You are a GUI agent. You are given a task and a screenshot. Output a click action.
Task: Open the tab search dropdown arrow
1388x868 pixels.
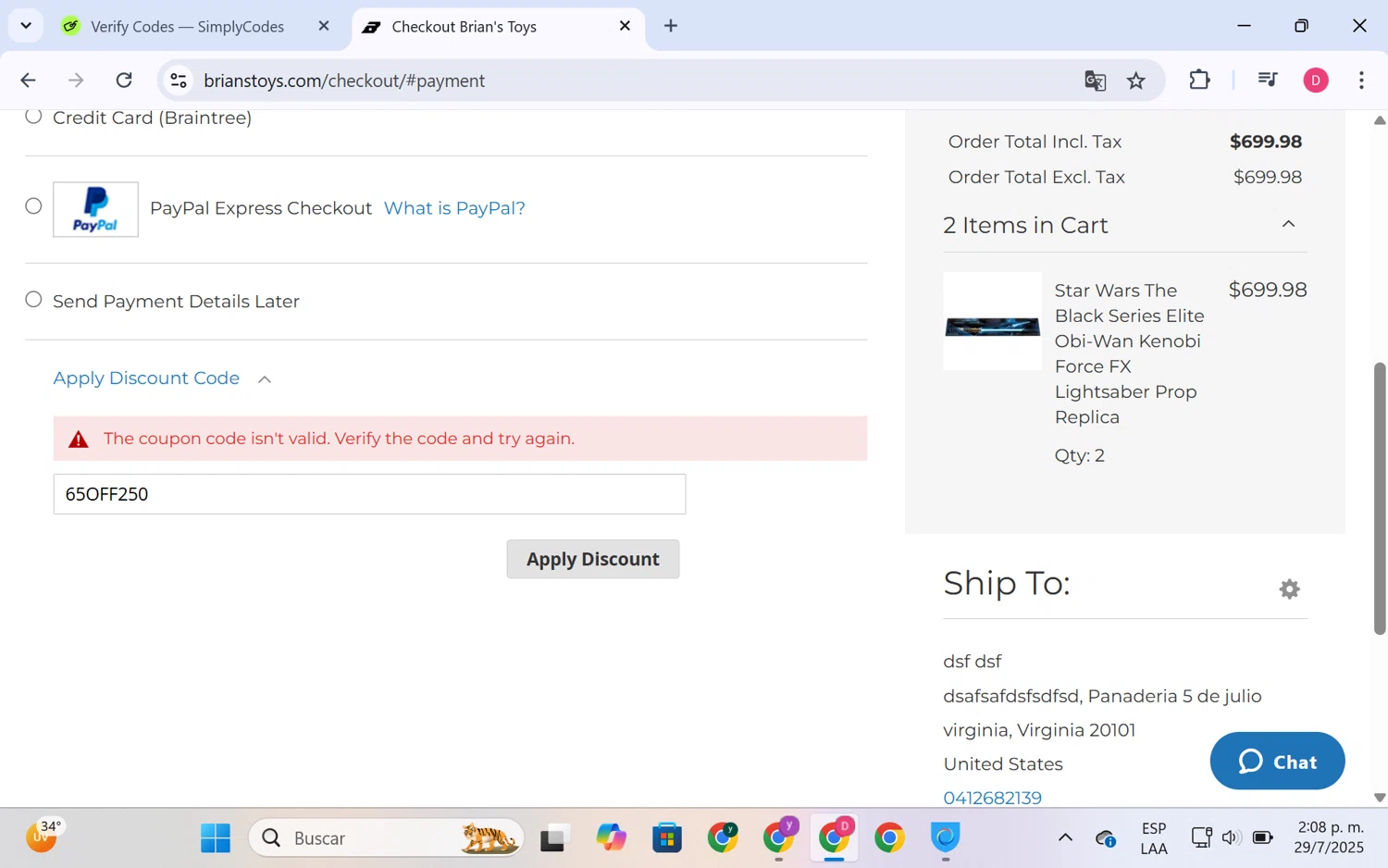(x=26, y=25)
